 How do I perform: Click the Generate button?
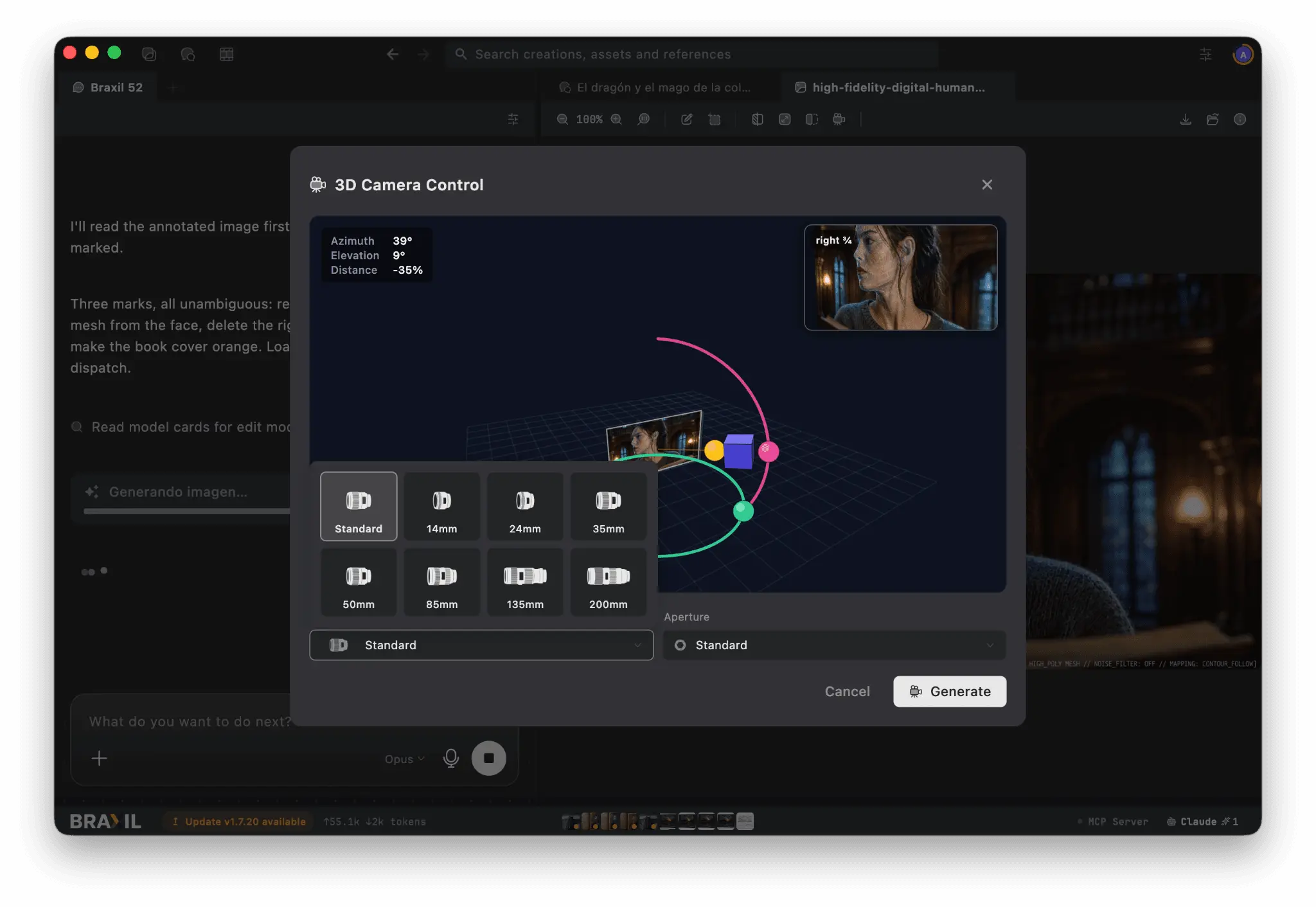coord(950,692)
